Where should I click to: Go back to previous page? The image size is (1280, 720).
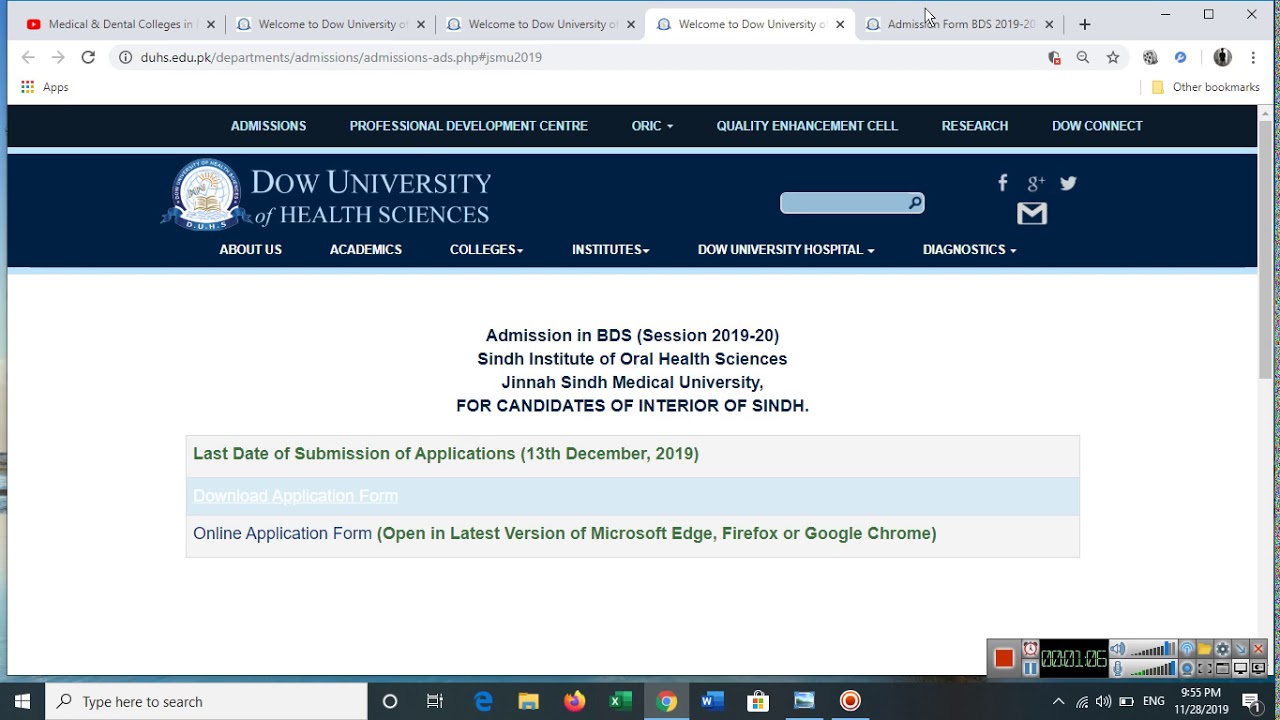[28, 57]
